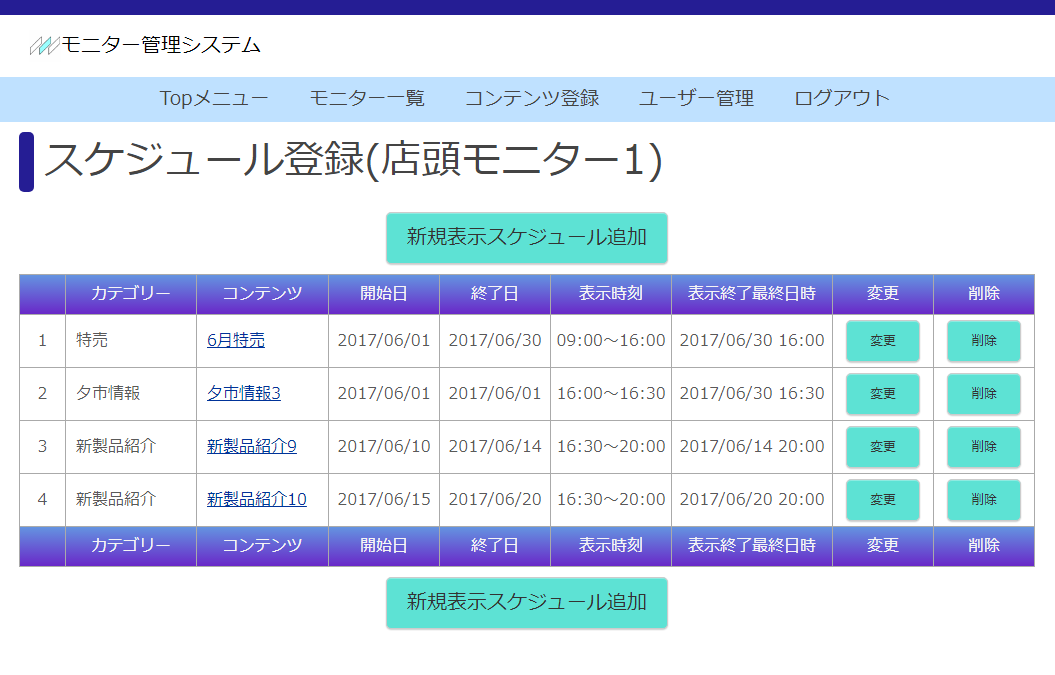Select ユーザー管理 in the navigation bar
This screenshot has width=1055, height=675.
click(x=696, y=98)
